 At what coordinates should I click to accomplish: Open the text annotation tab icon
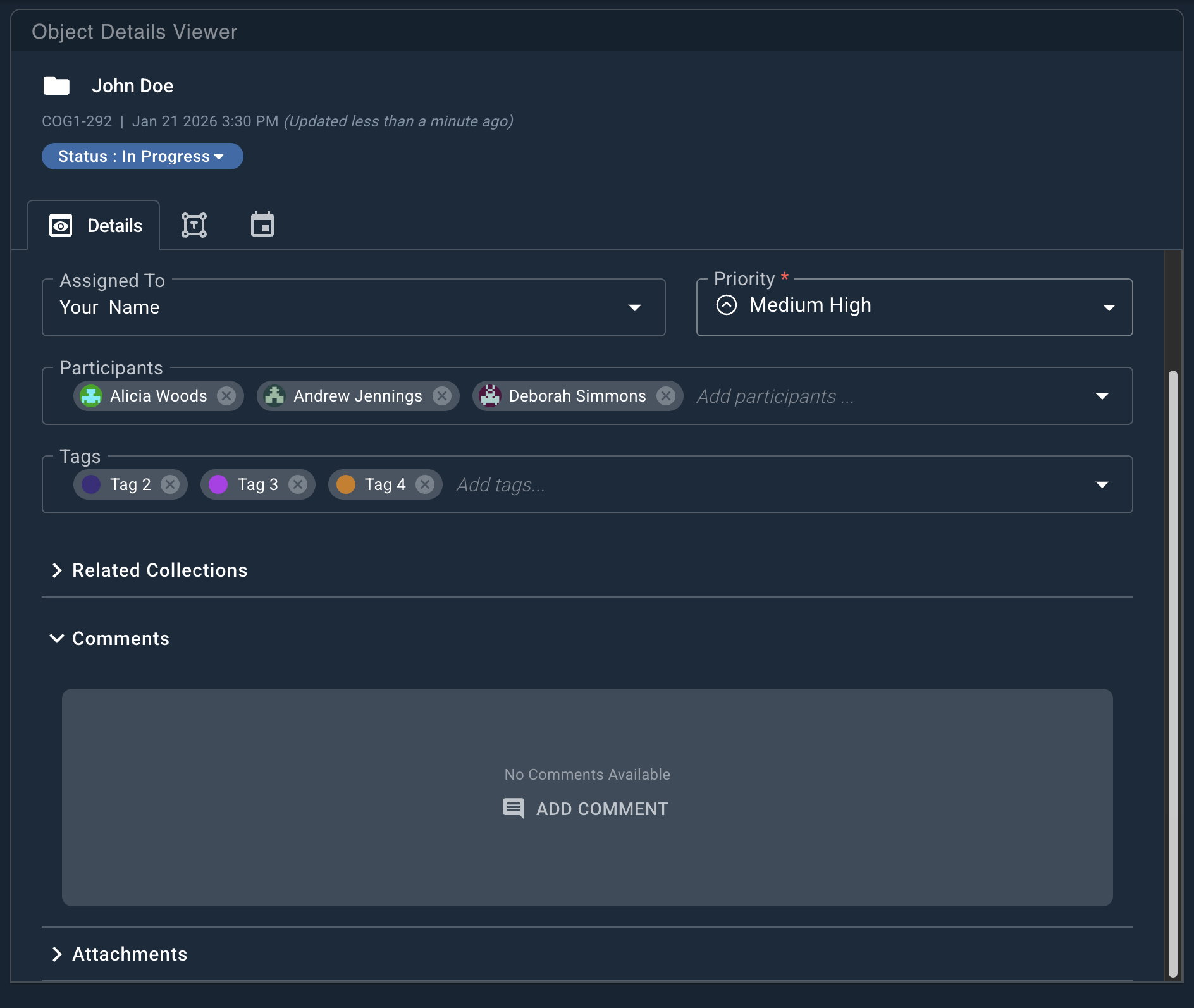194,224
